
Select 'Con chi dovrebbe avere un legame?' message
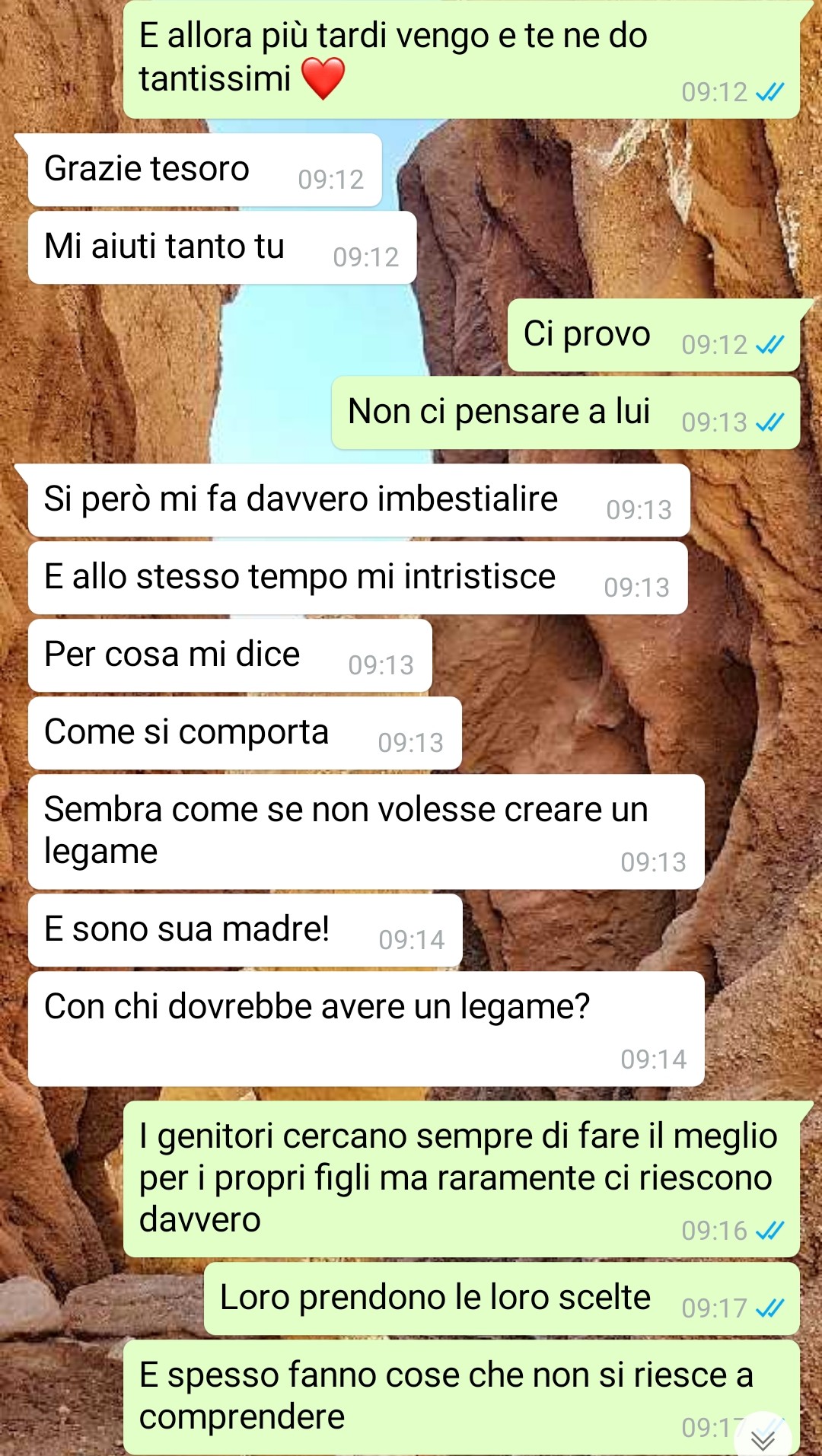tap(366, 1029)
